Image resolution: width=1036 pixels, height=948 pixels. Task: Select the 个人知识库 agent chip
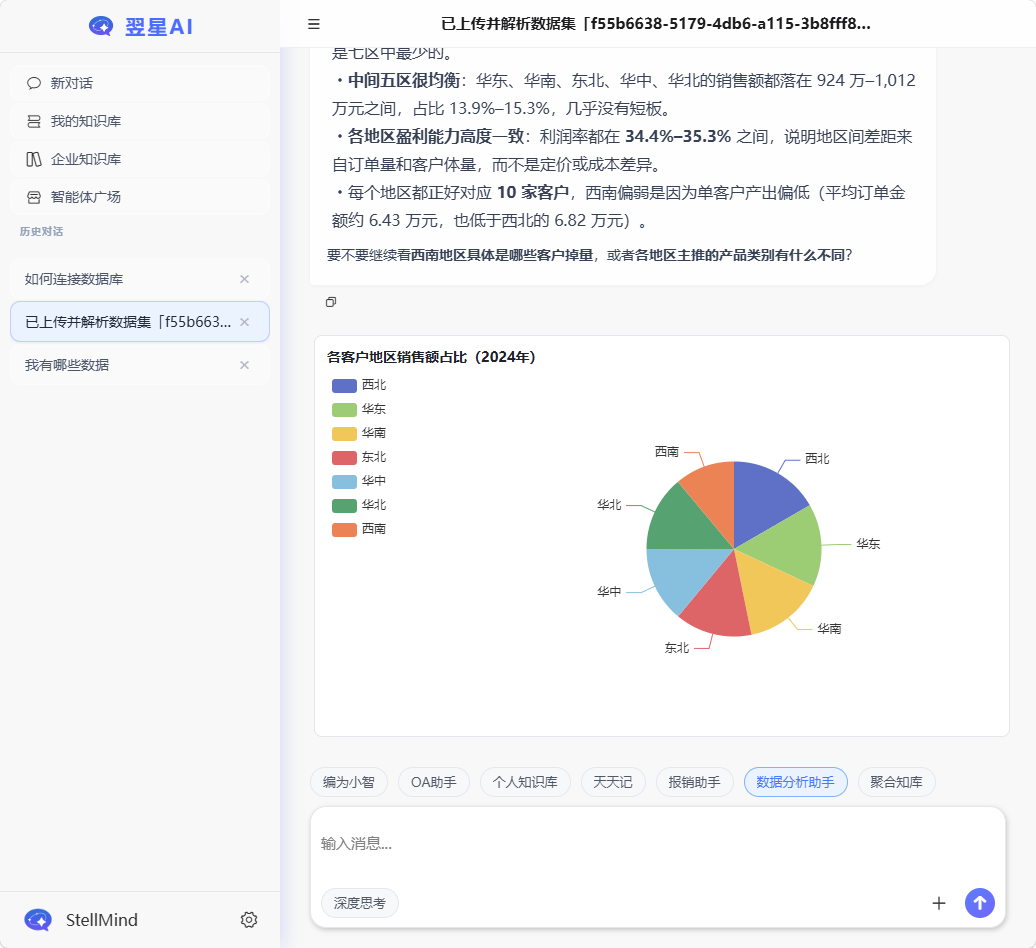(x=525, y=782)
